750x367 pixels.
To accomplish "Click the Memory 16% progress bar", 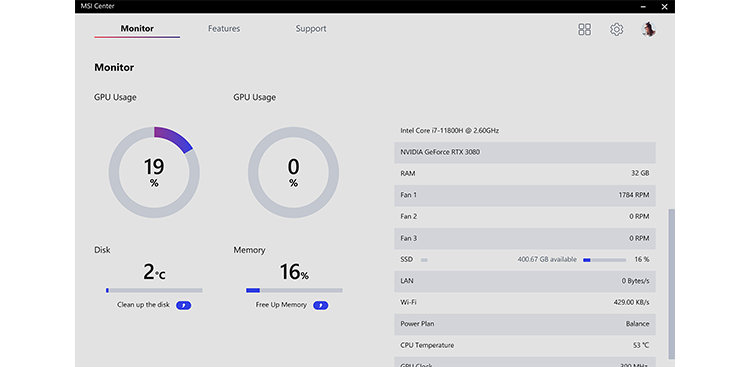I will point(294,290).
